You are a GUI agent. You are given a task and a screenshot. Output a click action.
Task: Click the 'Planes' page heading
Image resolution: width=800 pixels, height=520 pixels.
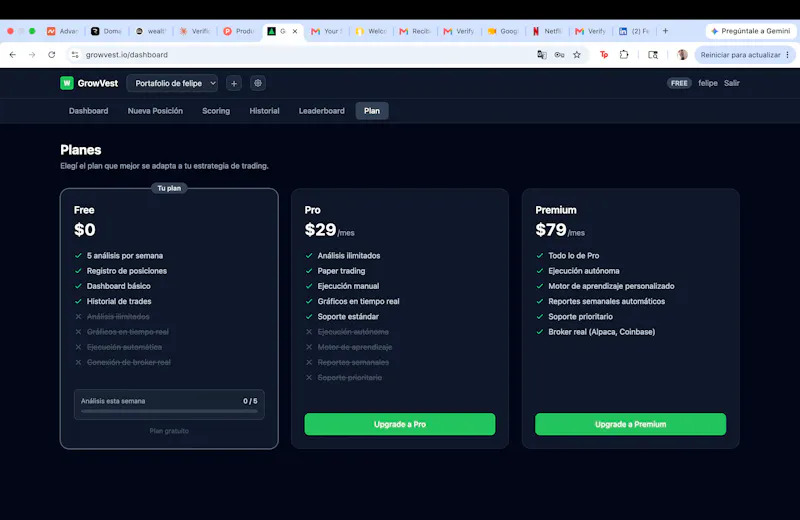click(x=81, y=150)
